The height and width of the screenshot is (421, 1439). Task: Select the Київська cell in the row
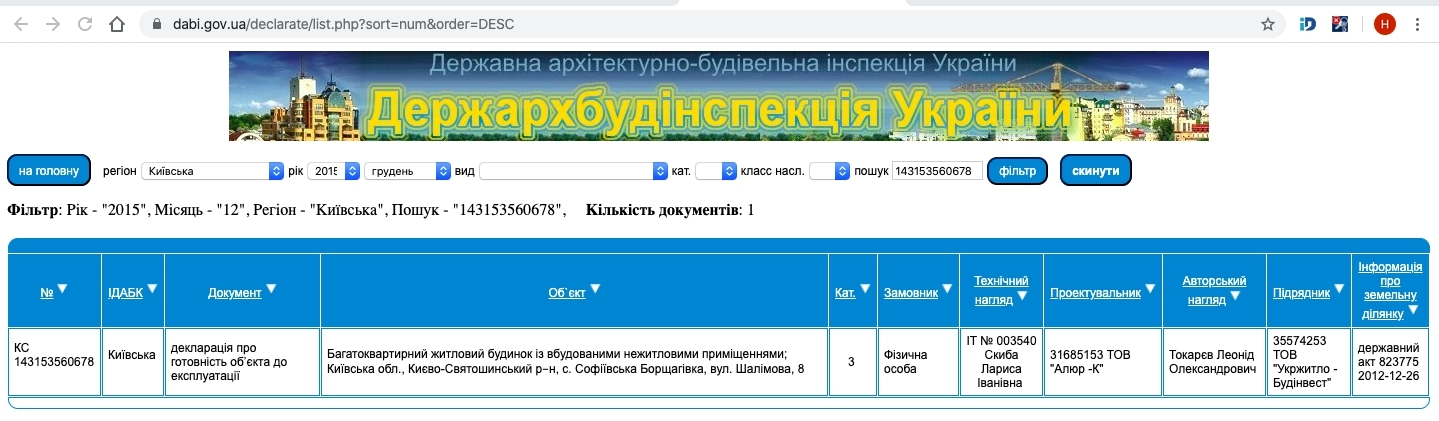pyautogui.click(x=133, y=362)
